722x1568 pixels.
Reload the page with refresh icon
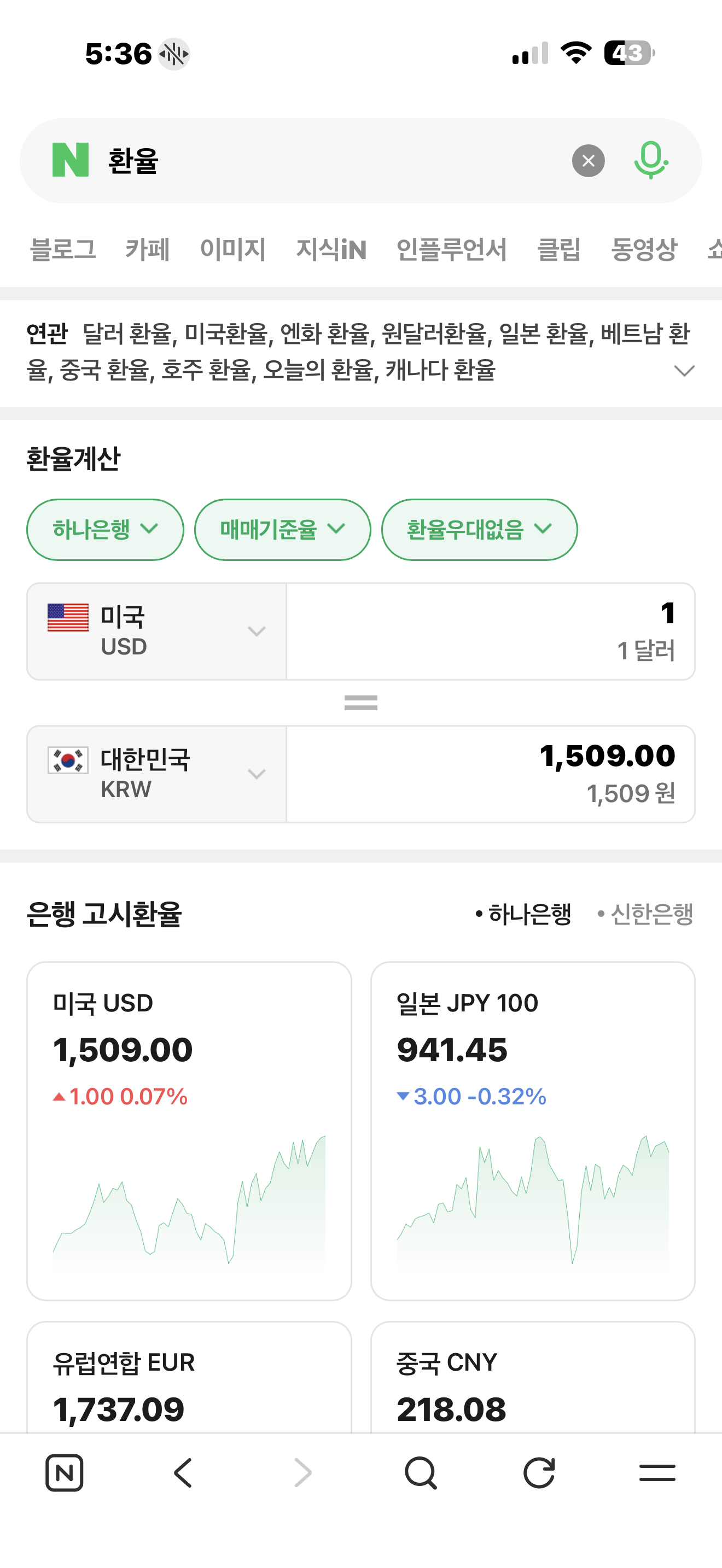coord(539,1472)
